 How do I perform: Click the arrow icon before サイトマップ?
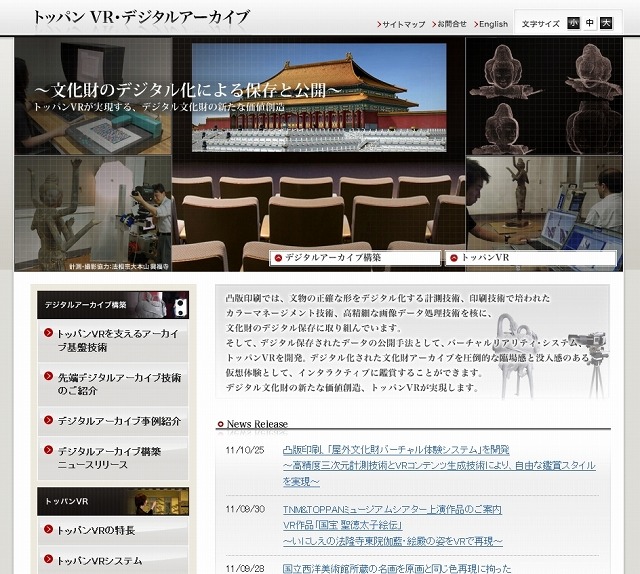[379, 24]
